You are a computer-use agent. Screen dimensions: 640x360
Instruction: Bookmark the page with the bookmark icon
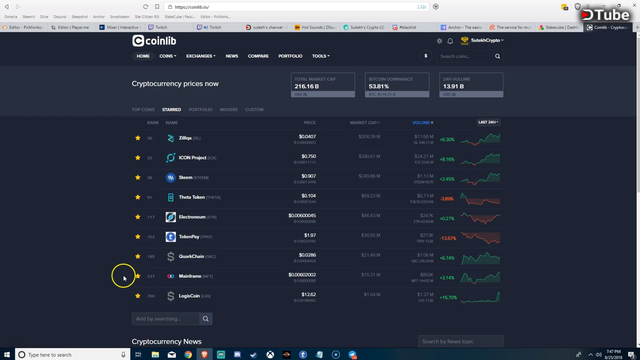click(157, 7)
